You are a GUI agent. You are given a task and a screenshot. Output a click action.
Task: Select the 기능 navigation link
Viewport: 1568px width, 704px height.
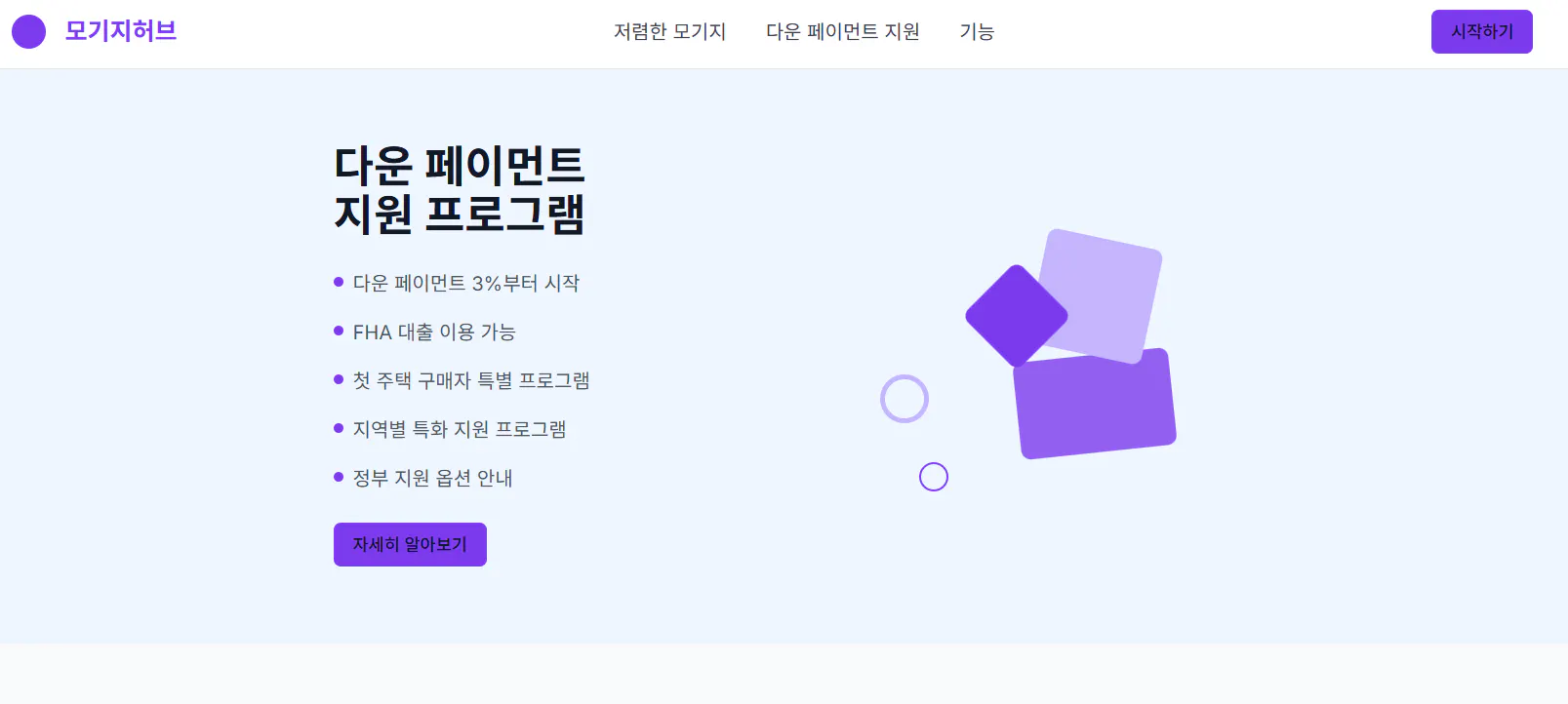[978, 32]
